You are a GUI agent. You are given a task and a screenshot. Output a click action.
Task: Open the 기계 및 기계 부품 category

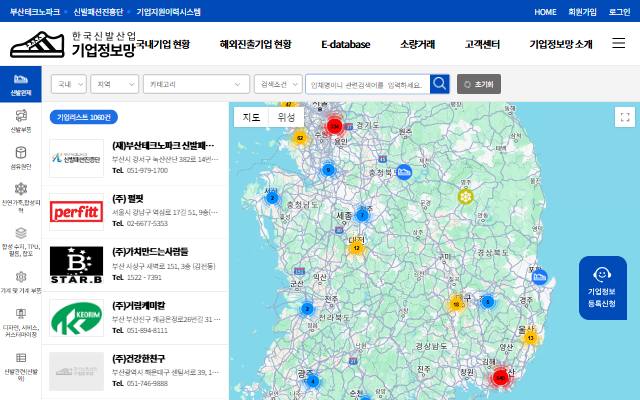click(x=21, y=282)
